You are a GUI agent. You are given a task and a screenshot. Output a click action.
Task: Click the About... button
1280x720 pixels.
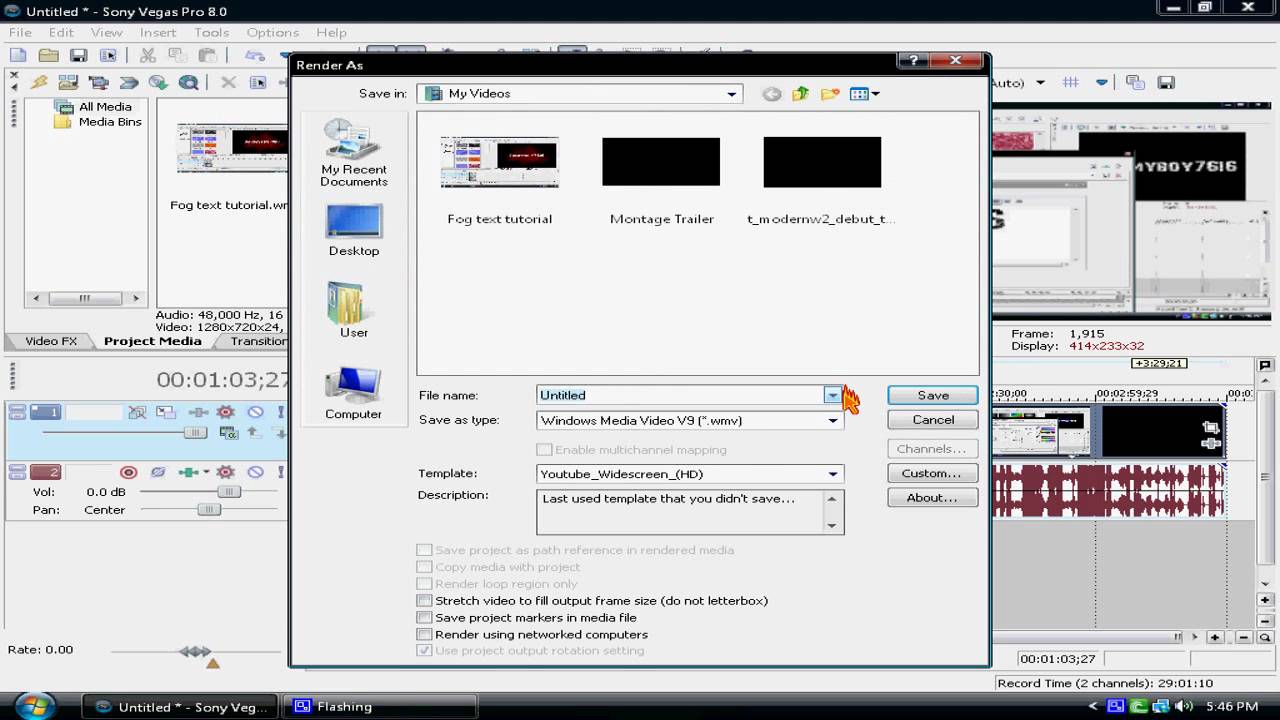(x=932, y=497)
